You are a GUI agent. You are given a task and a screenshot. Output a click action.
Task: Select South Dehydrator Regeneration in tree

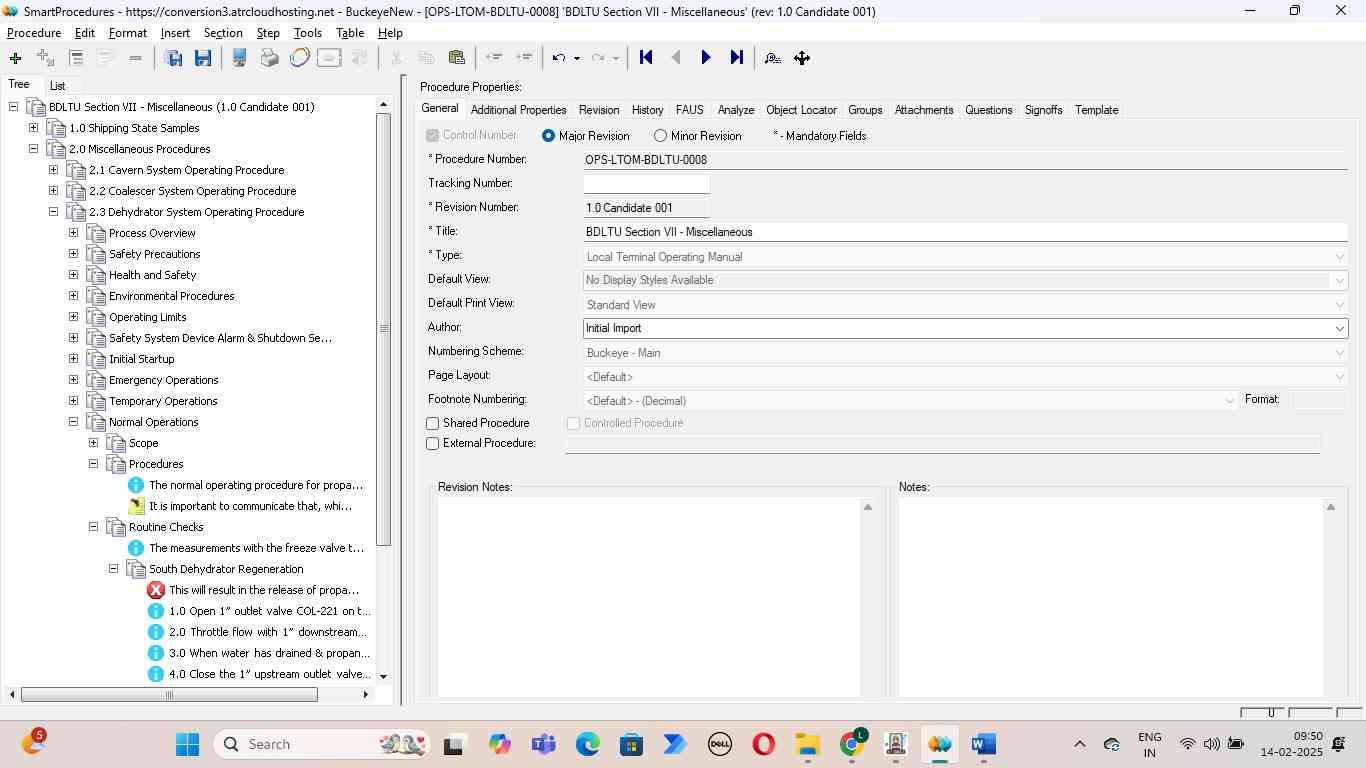[x=226, y=569]
